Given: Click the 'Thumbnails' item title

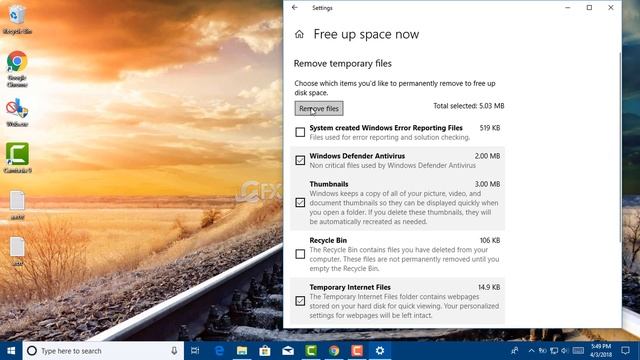Looking at the screenshot, I should point(329,184).
